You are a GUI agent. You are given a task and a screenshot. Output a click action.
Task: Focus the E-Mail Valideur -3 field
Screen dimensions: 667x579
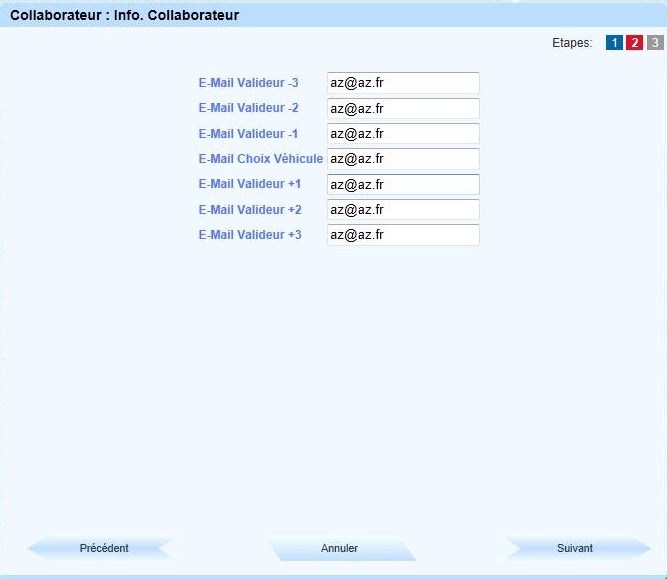(x=403, y=83)
